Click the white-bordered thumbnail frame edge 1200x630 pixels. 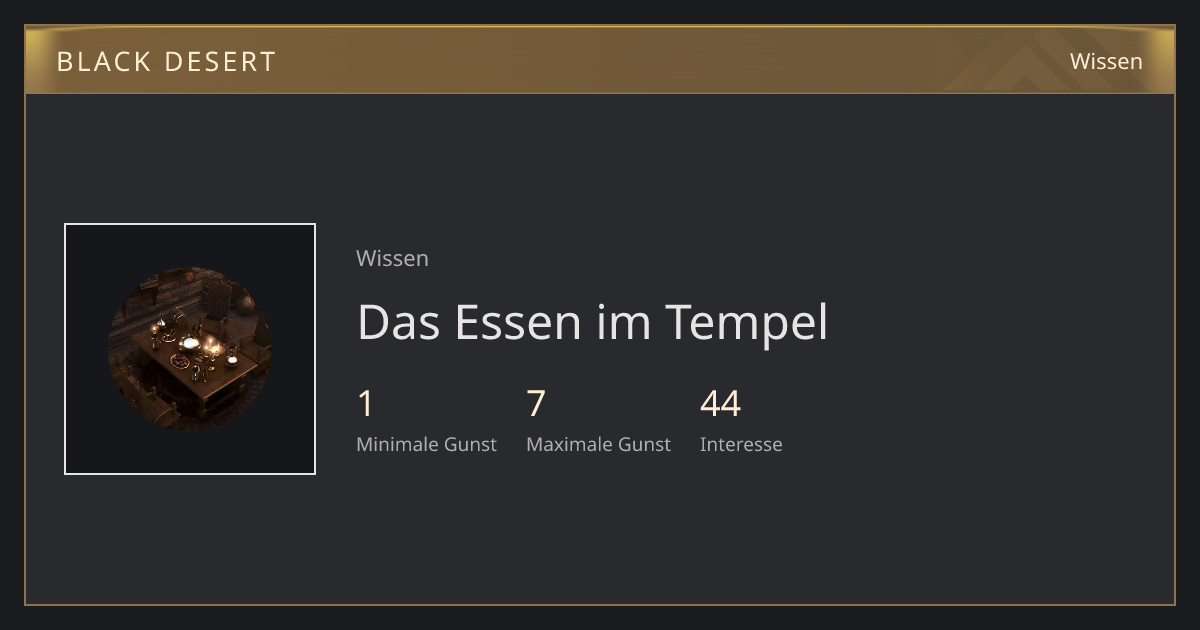point(65,349)
